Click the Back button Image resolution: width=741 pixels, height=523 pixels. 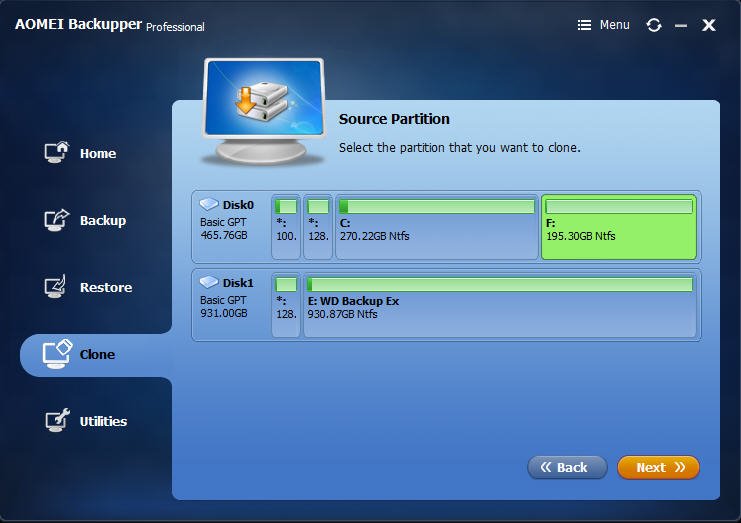567,467
